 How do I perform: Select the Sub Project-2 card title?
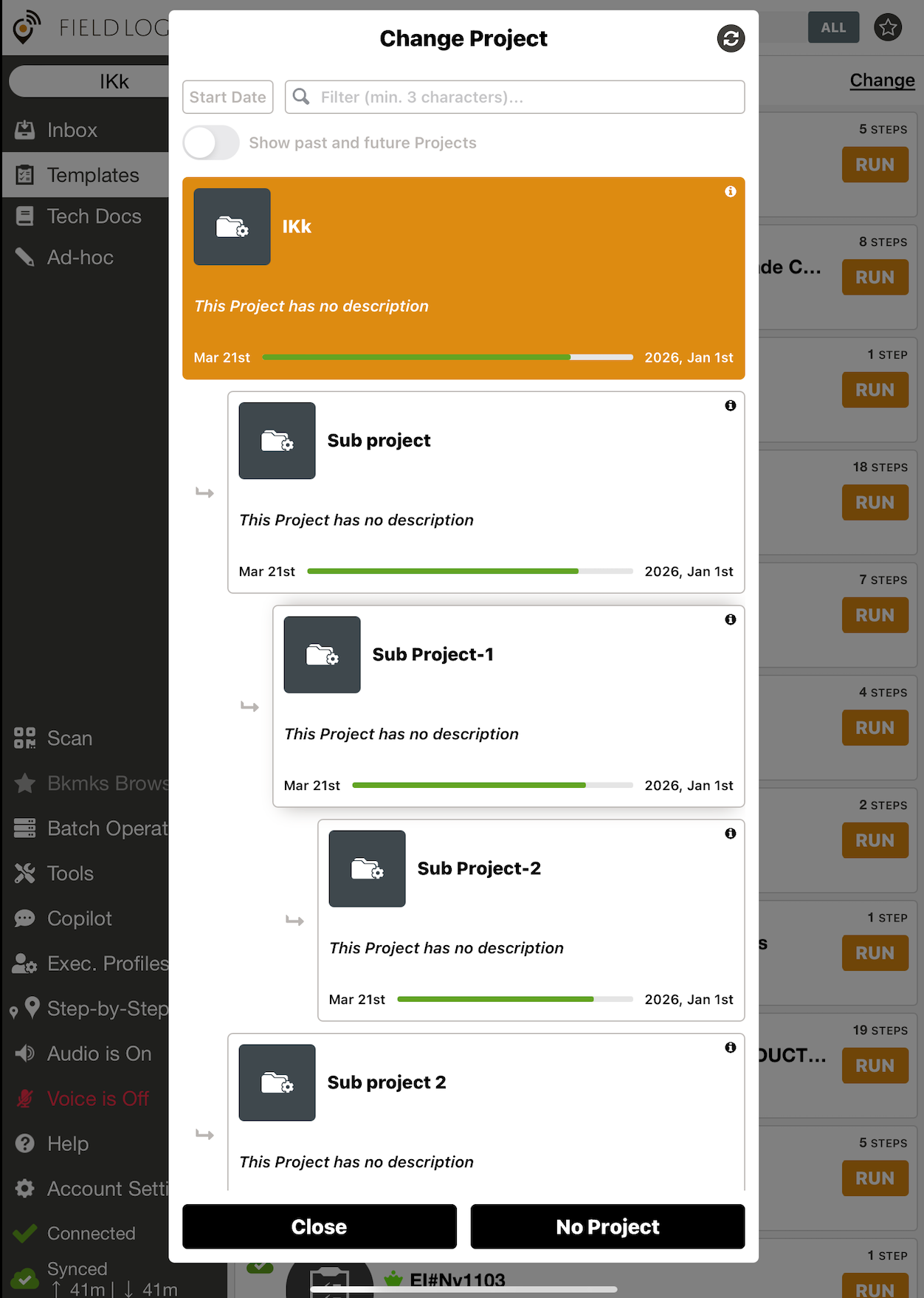[x=479, y=869]
